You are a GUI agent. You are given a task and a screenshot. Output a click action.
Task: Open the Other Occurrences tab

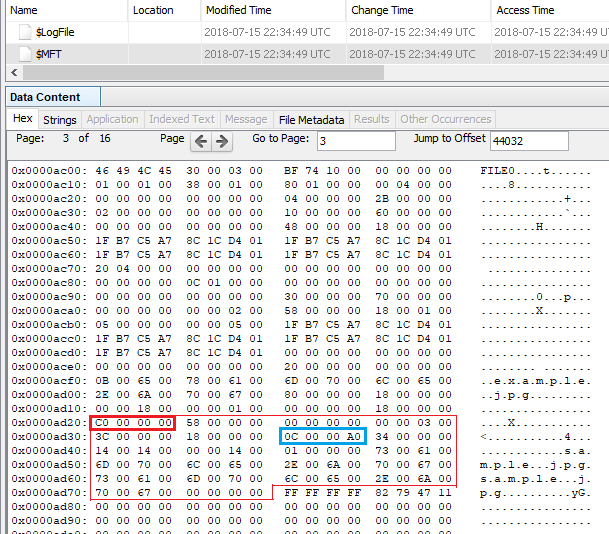(446, 119)
